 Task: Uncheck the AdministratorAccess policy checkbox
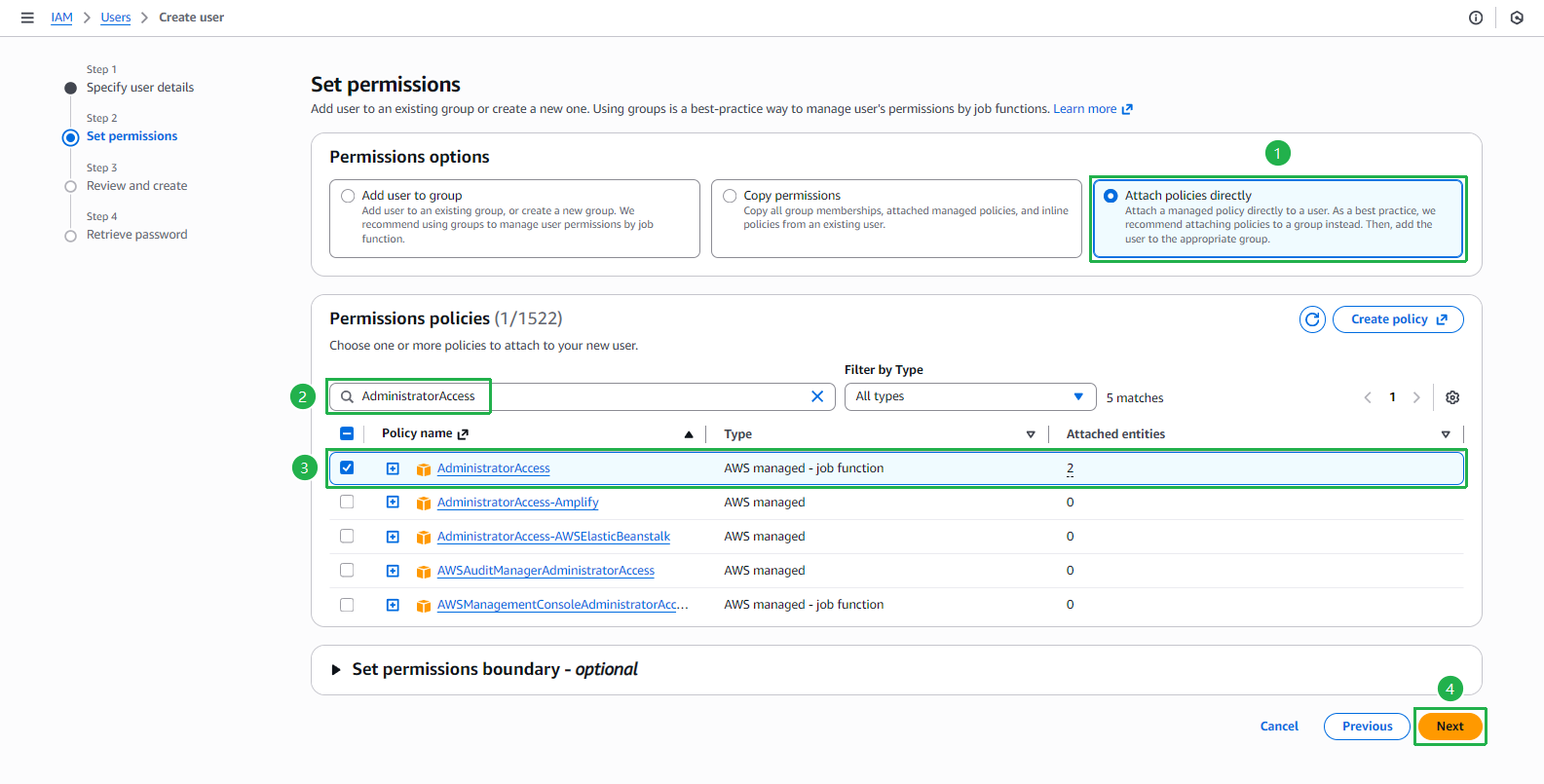(x=347, y=467)
